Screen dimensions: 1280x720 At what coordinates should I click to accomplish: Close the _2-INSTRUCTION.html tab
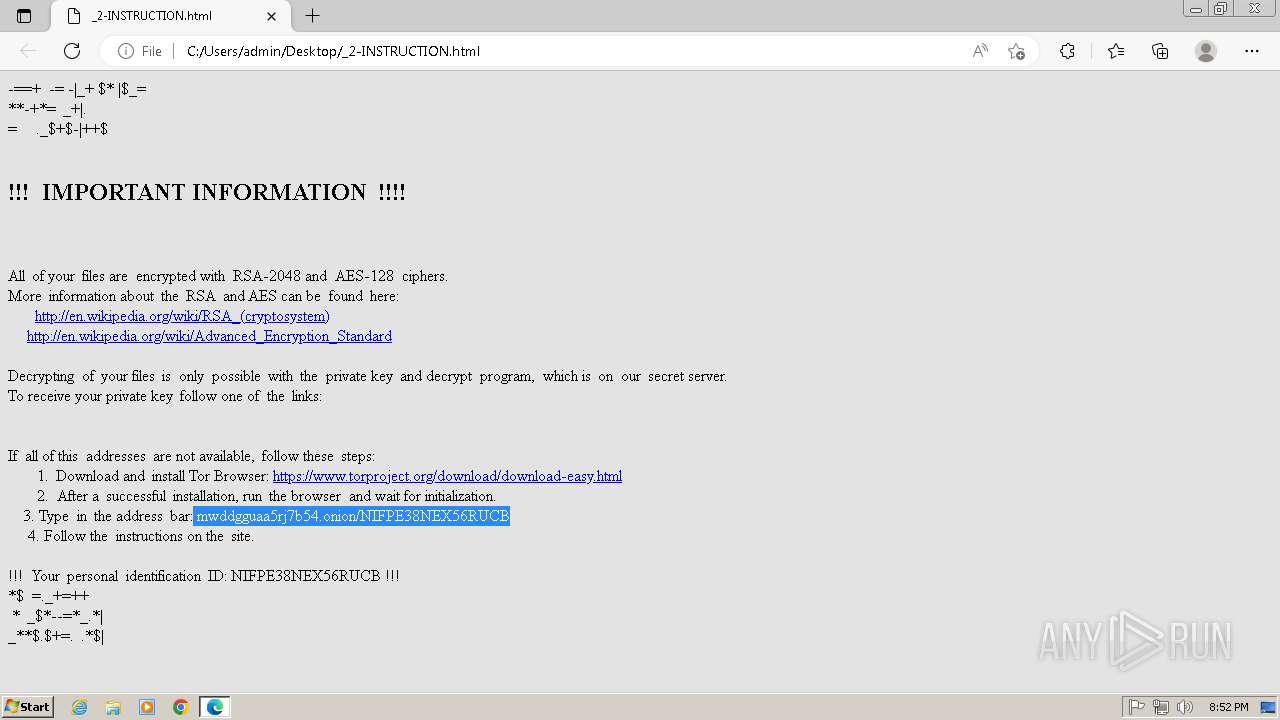272,16
